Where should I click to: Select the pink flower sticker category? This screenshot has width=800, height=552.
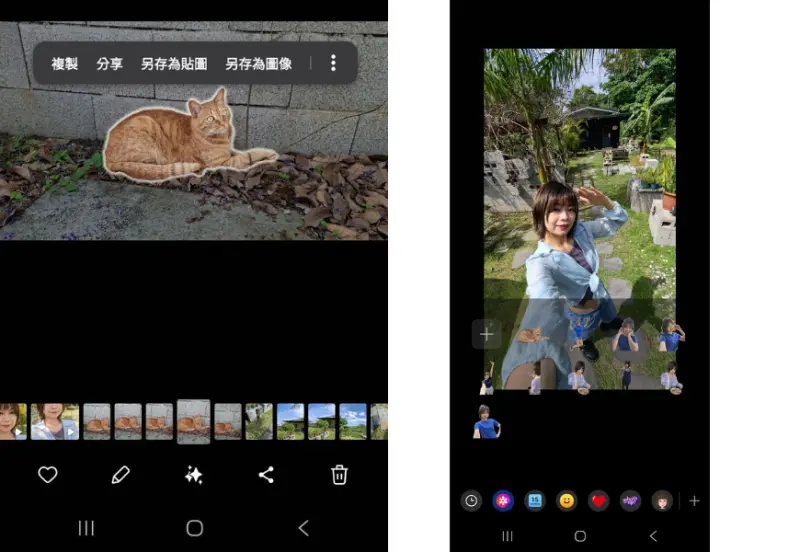coord(503,501)
